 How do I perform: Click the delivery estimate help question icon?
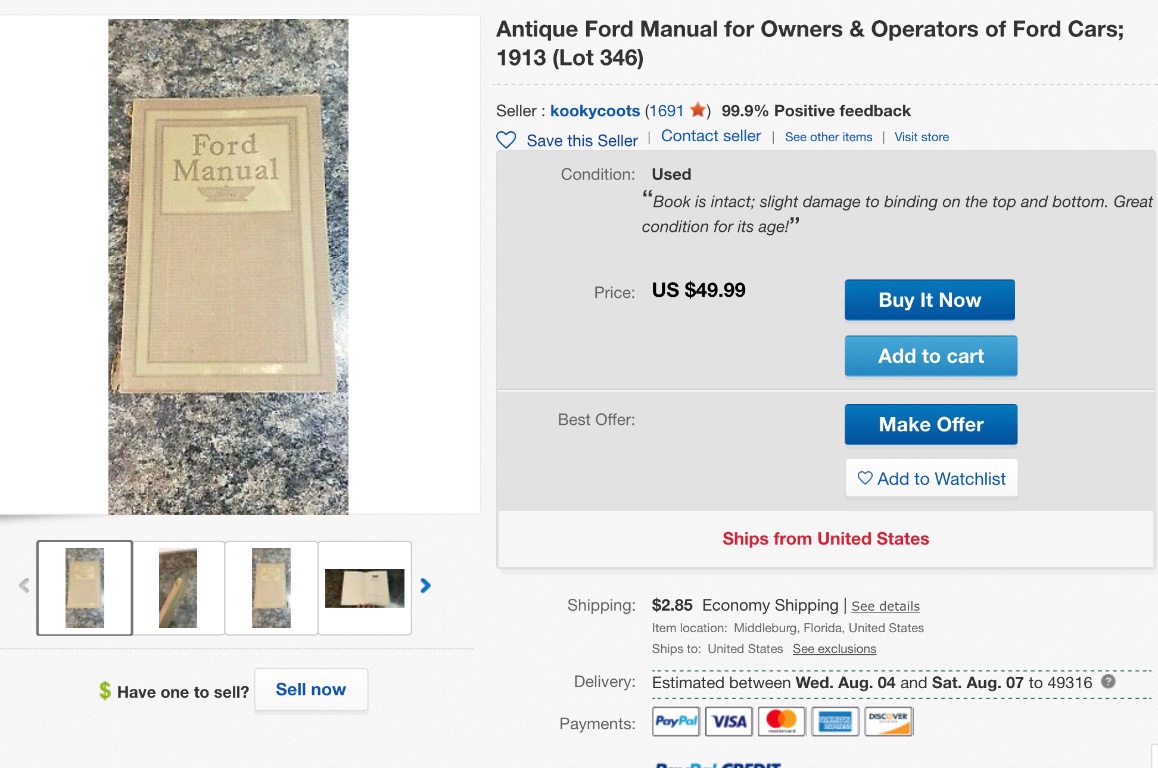(x=1108, y=682)
